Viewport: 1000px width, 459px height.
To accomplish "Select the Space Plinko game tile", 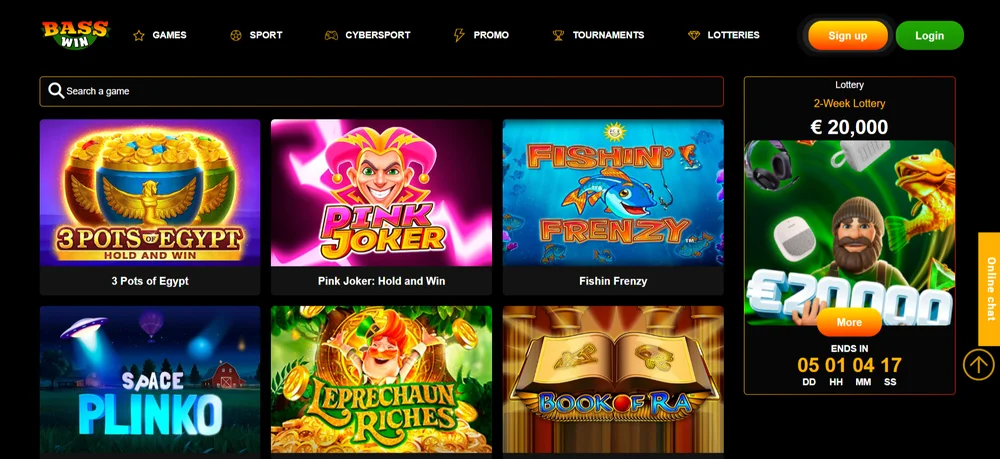I will coord(150,382).
